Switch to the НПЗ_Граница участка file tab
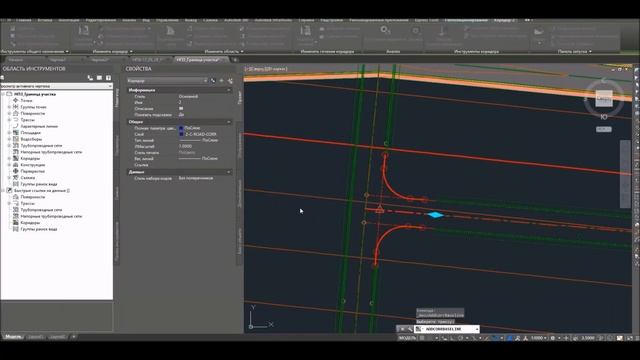 click(199, 60)
